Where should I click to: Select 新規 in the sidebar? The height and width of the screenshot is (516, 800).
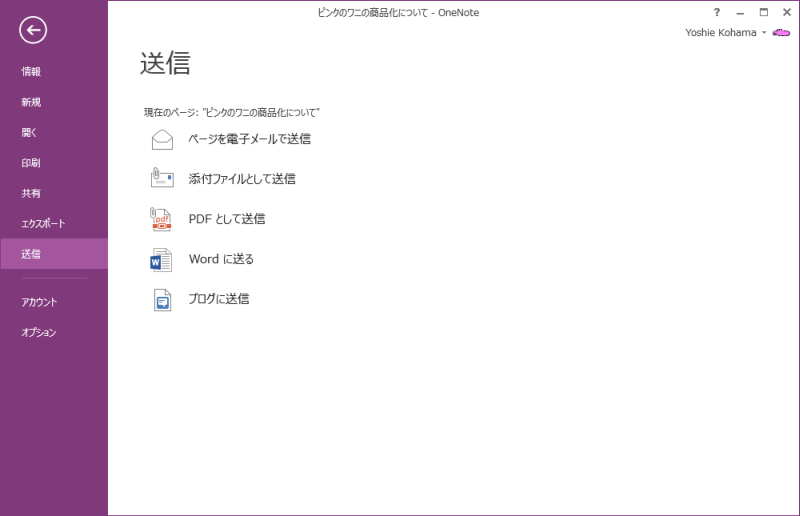pyautogui.click(x=31, y=102)
